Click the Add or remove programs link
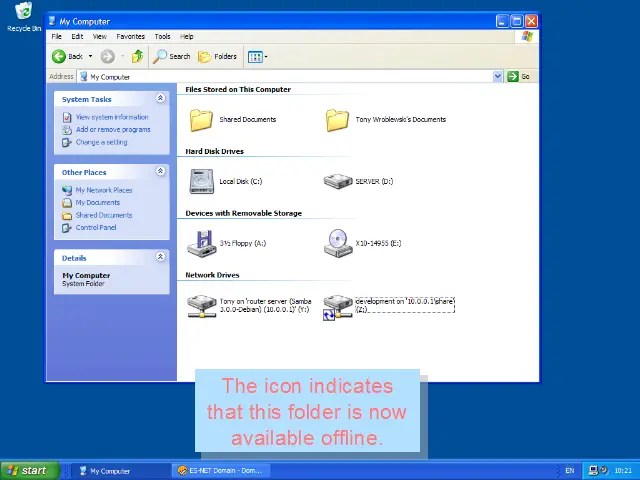The width and height of the screenshot is (640, 480). coord(112,130)
